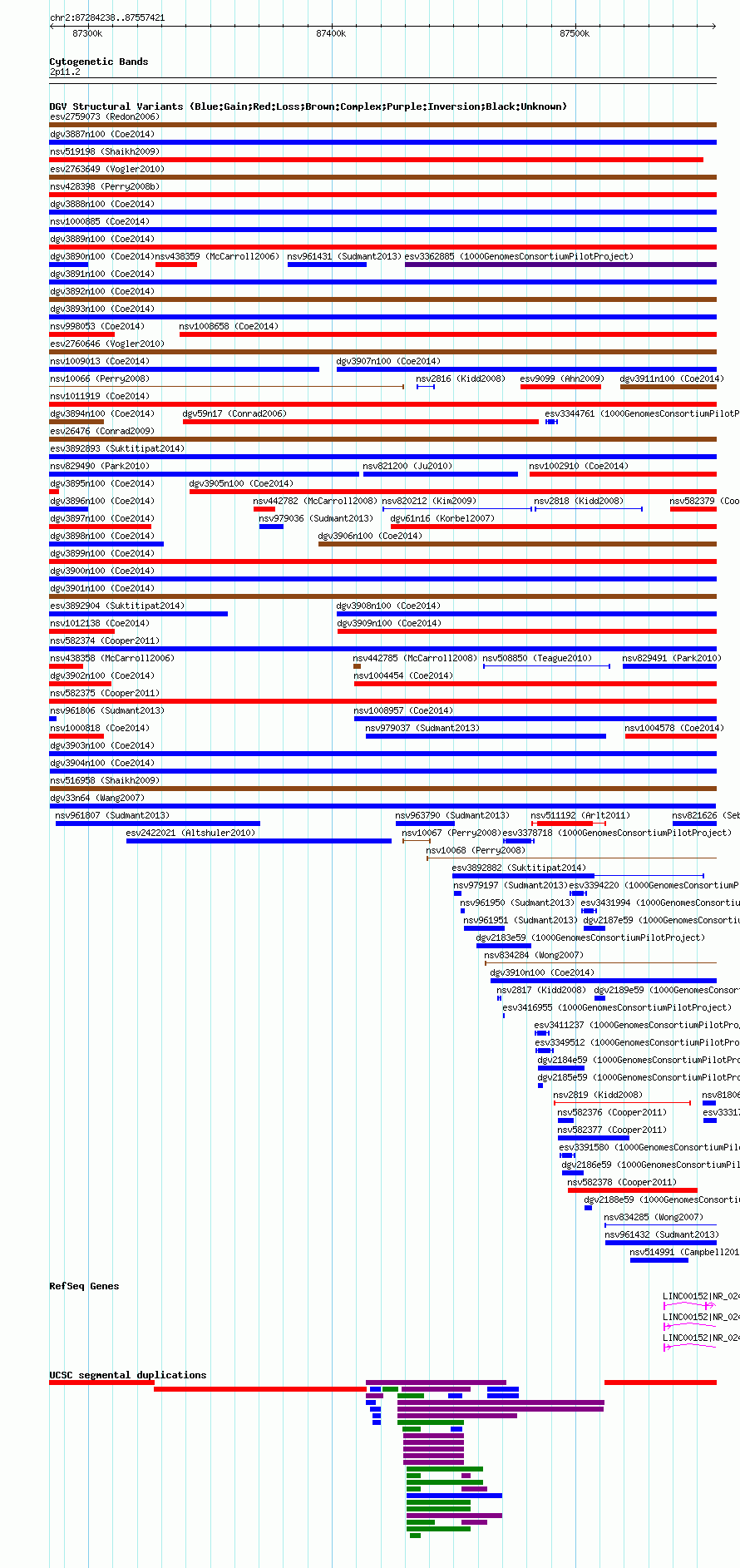Image resolution: width=740 pixels, height=1568 pixels.
Task: Click variant label nsv961432 (Sudmant2013)
Action: pyautogui.click(x=662, y=1234)
